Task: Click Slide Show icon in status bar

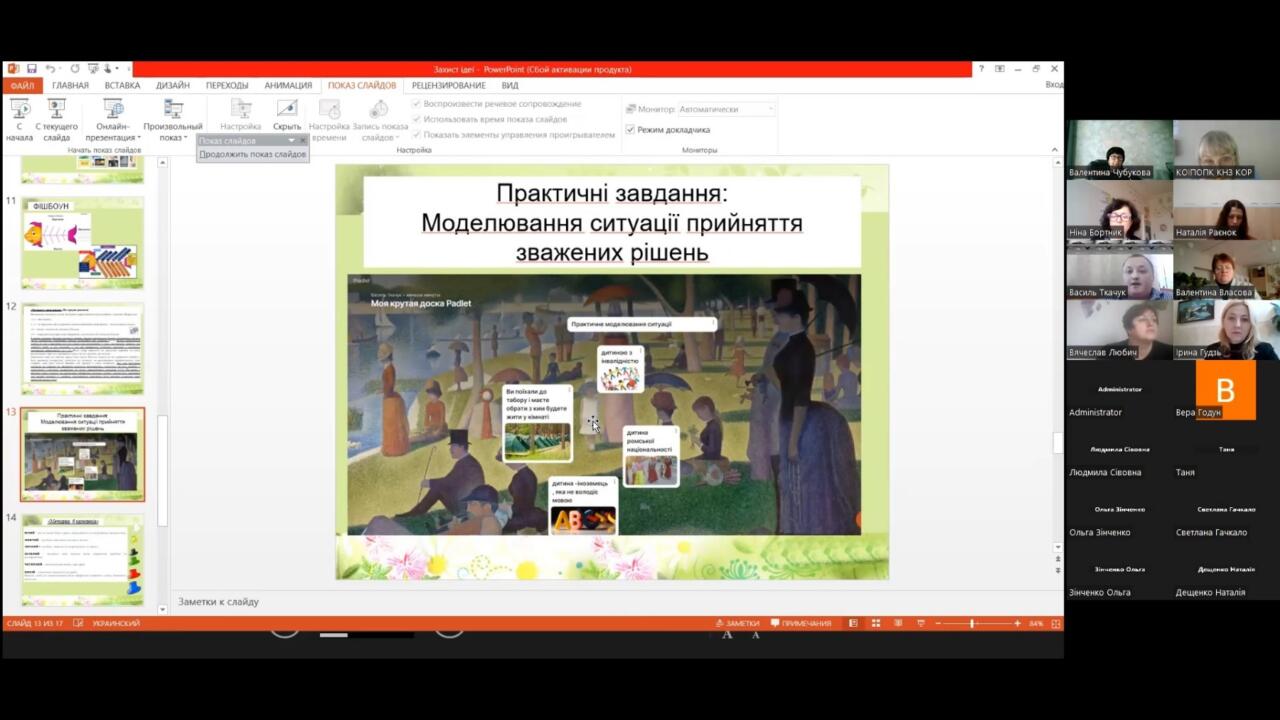Action: point(920,623)
